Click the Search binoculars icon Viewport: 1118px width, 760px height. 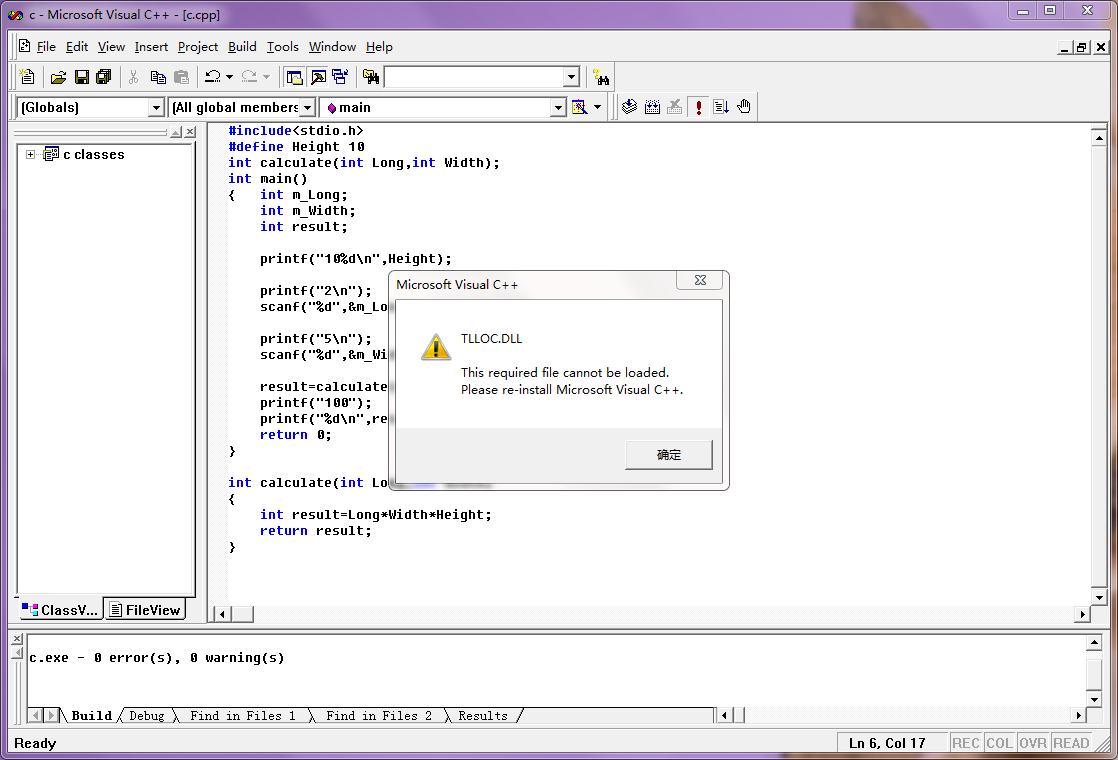tap(601, 77)
